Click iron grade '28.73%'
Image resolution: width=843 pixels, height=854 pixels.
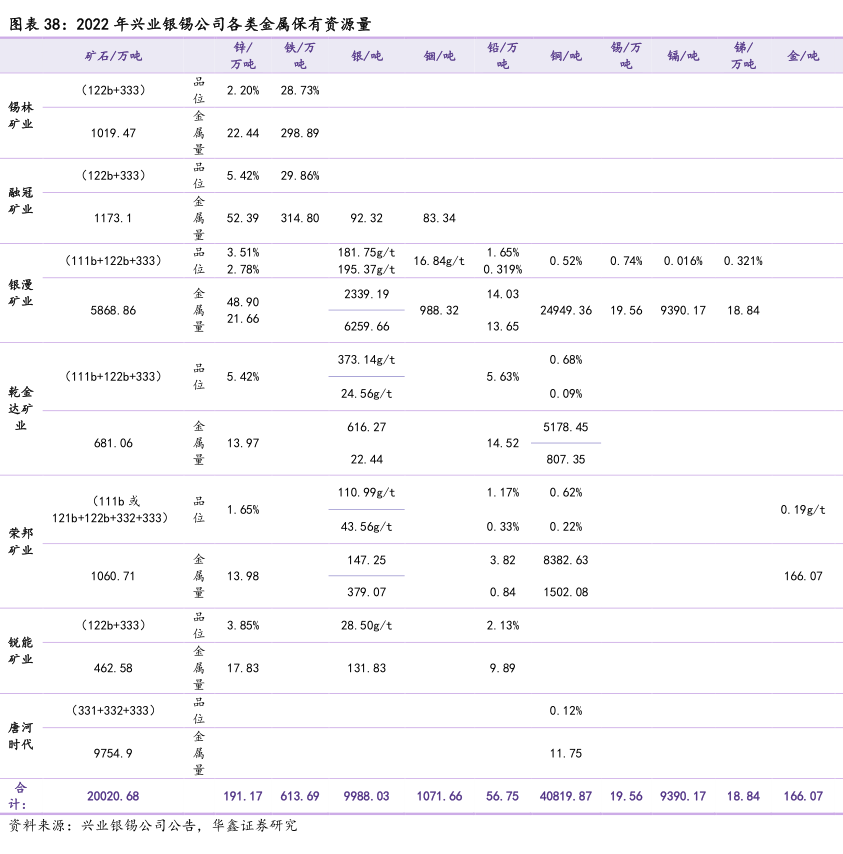pyautogui.click(x=300, y=90)
